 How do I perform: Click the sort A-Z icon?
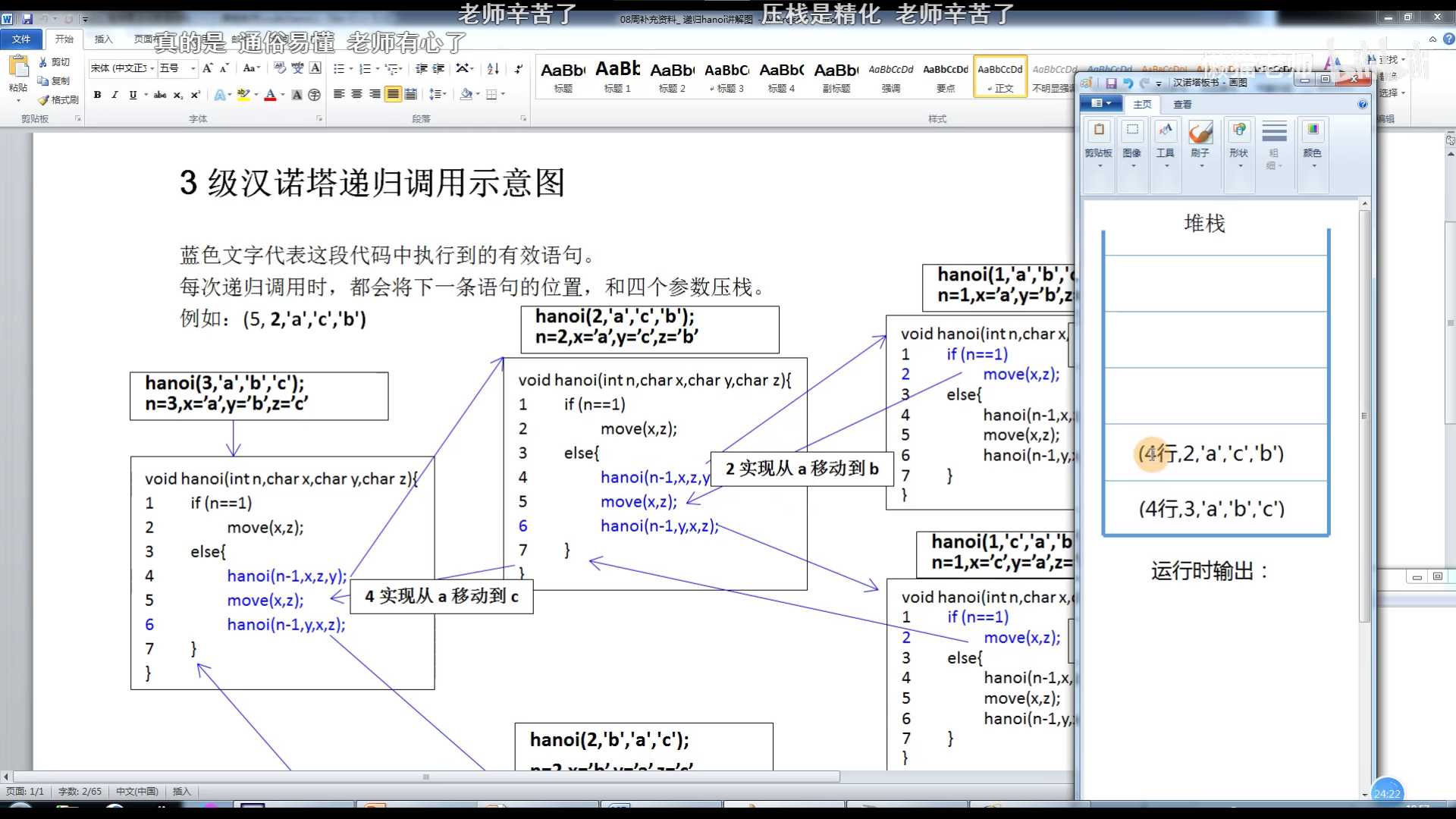coord(493,69)
